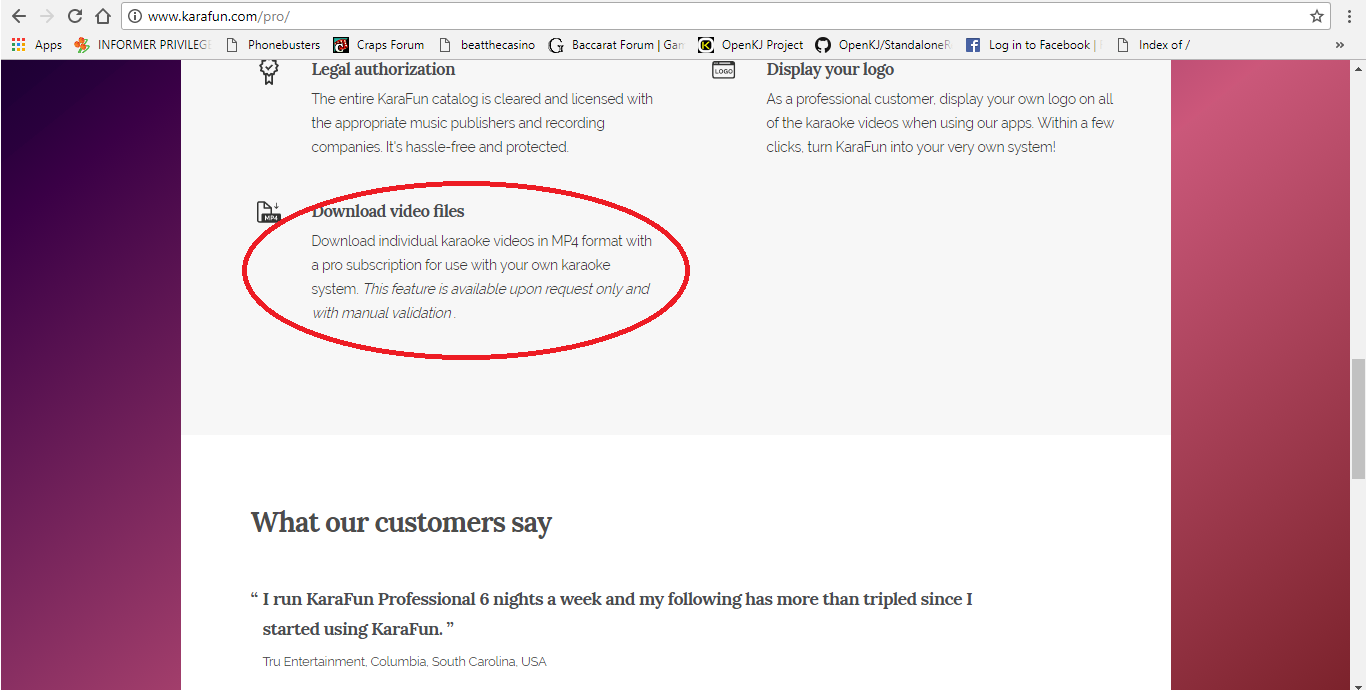Image resolution: width=1366 pixels, height=690 pixels.
Task: Open the Index of / bookmark
Action: tap(1153, 45)
